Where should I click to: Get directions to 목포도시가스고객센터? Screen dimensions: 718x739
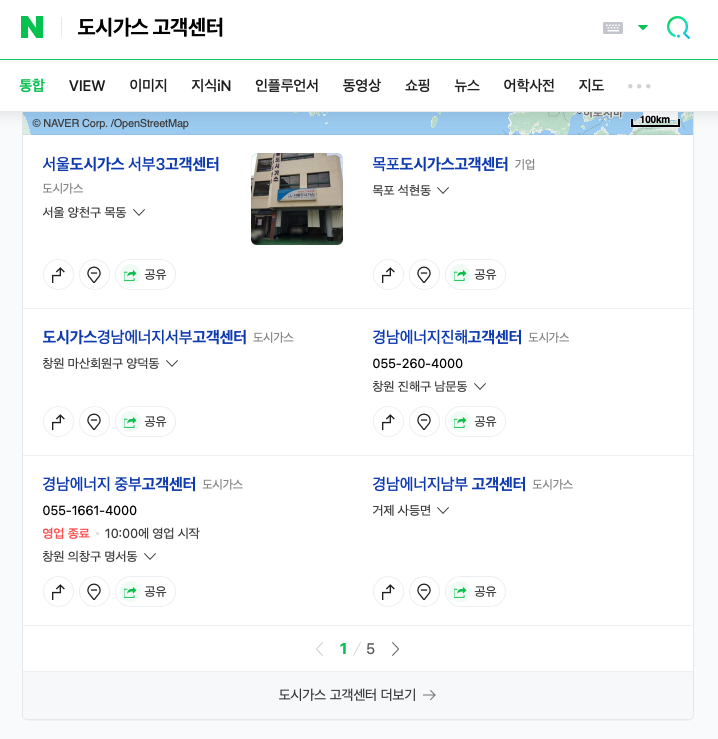tap(388, 274)
